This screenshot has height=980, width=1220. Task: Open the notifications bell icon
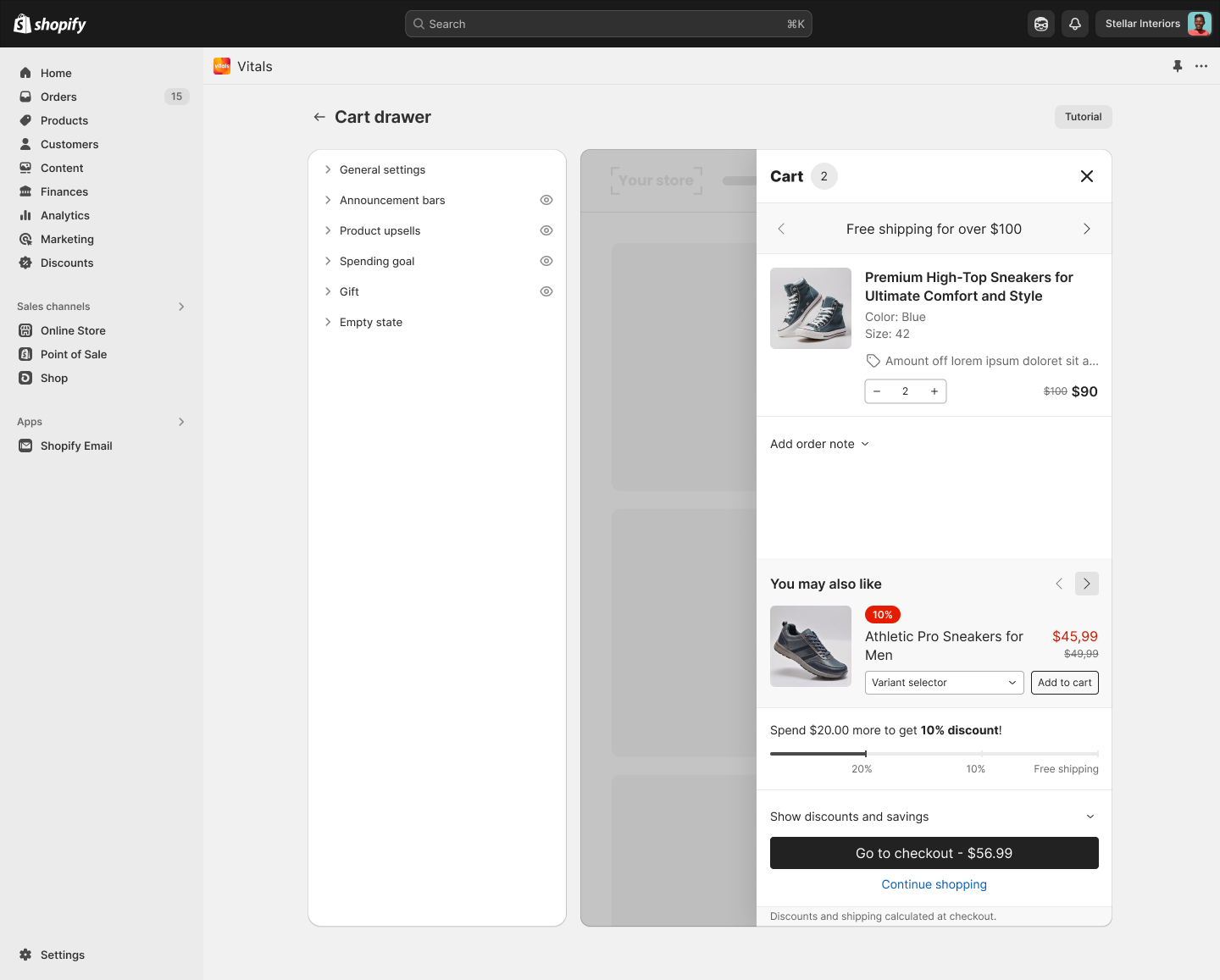point(1074,24)
